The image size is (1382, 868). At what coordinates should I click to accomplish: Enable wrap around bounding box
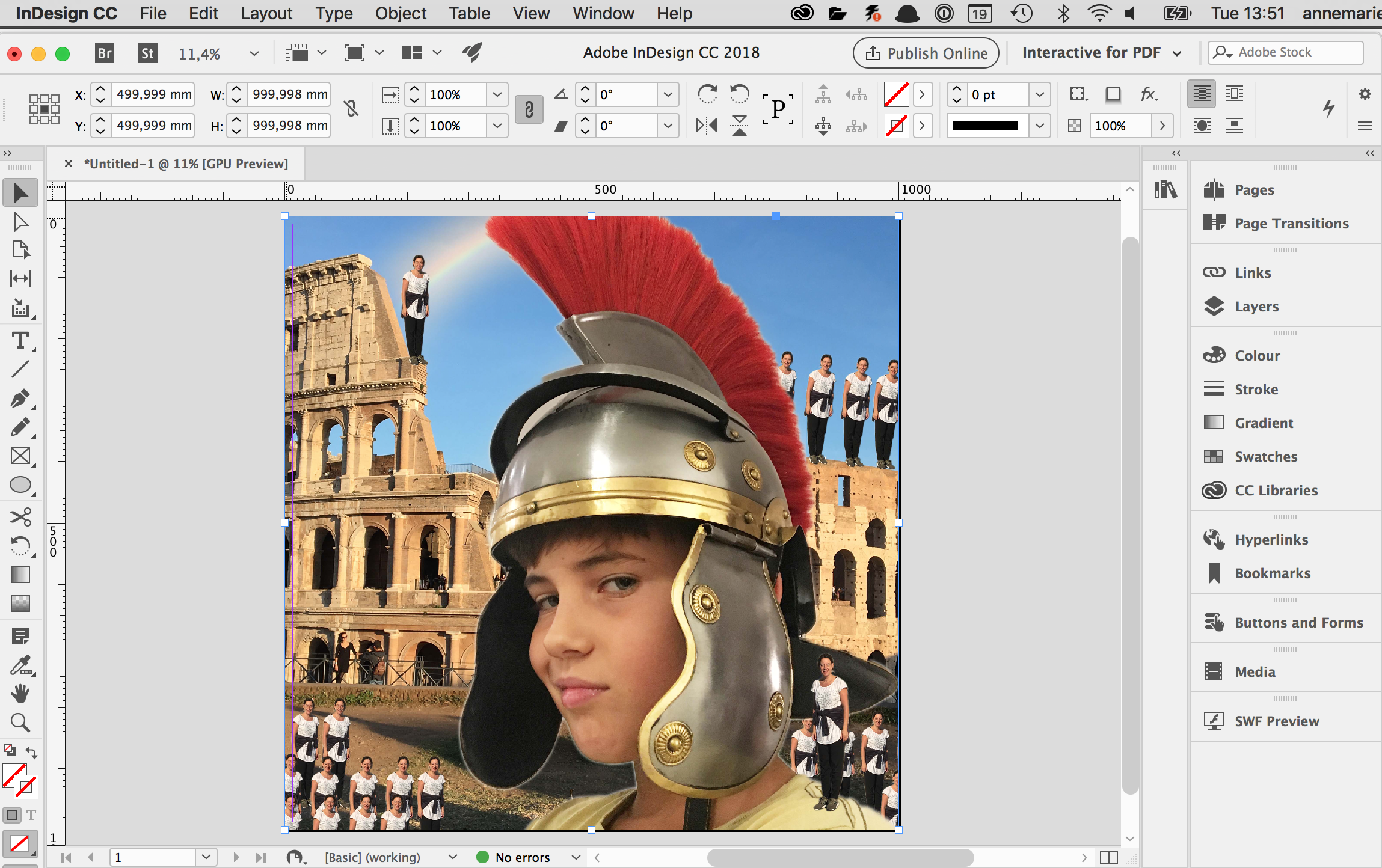pos(1235,94)
